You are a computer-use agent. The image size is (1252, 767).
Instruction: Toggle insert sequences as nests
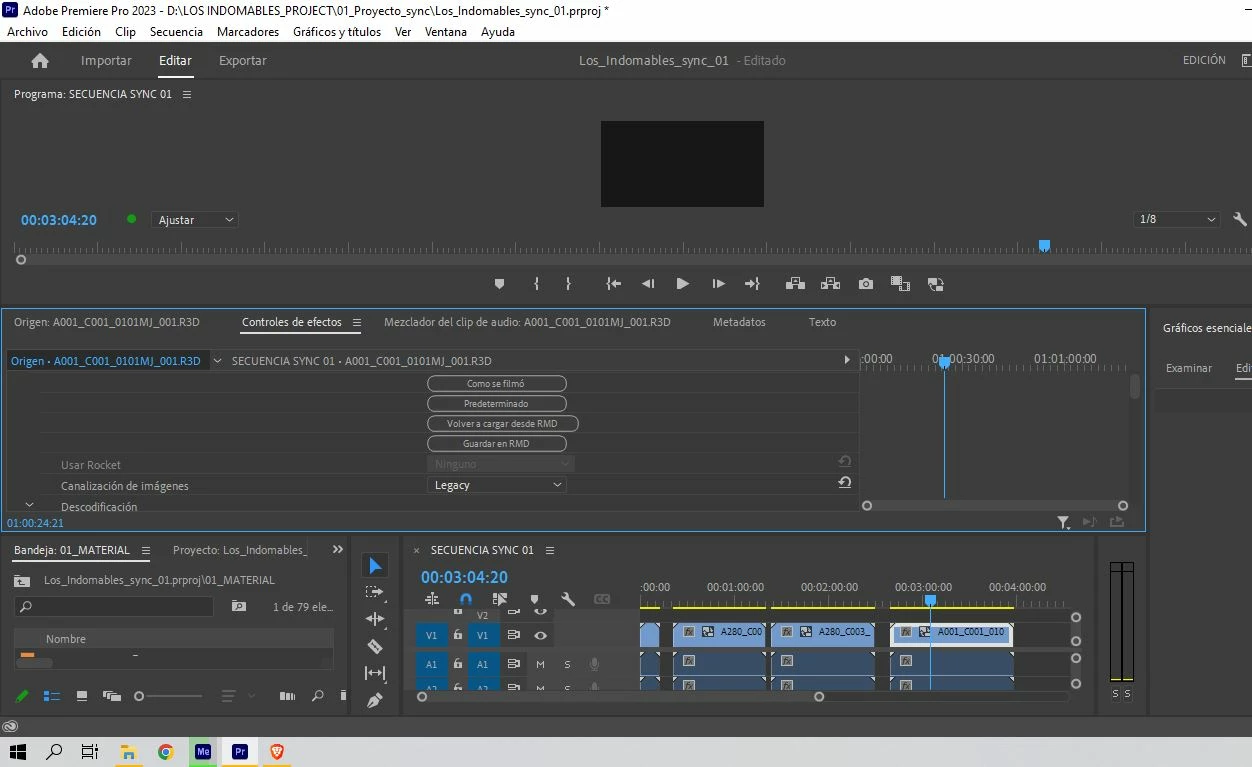(x=432, y=599)
